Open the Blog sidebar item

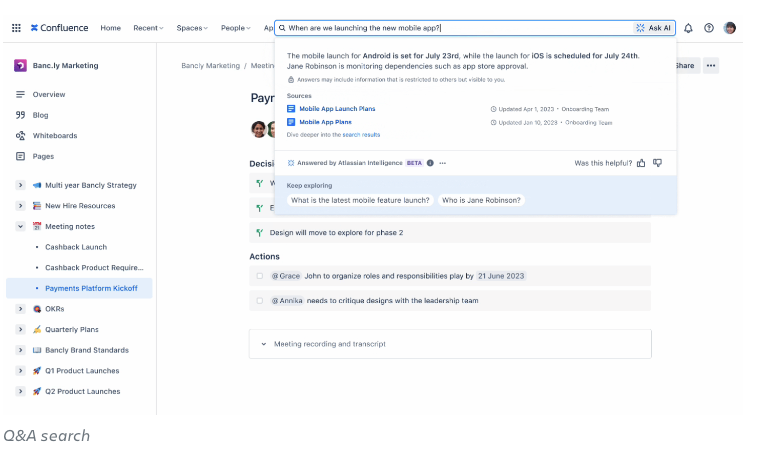41,115
